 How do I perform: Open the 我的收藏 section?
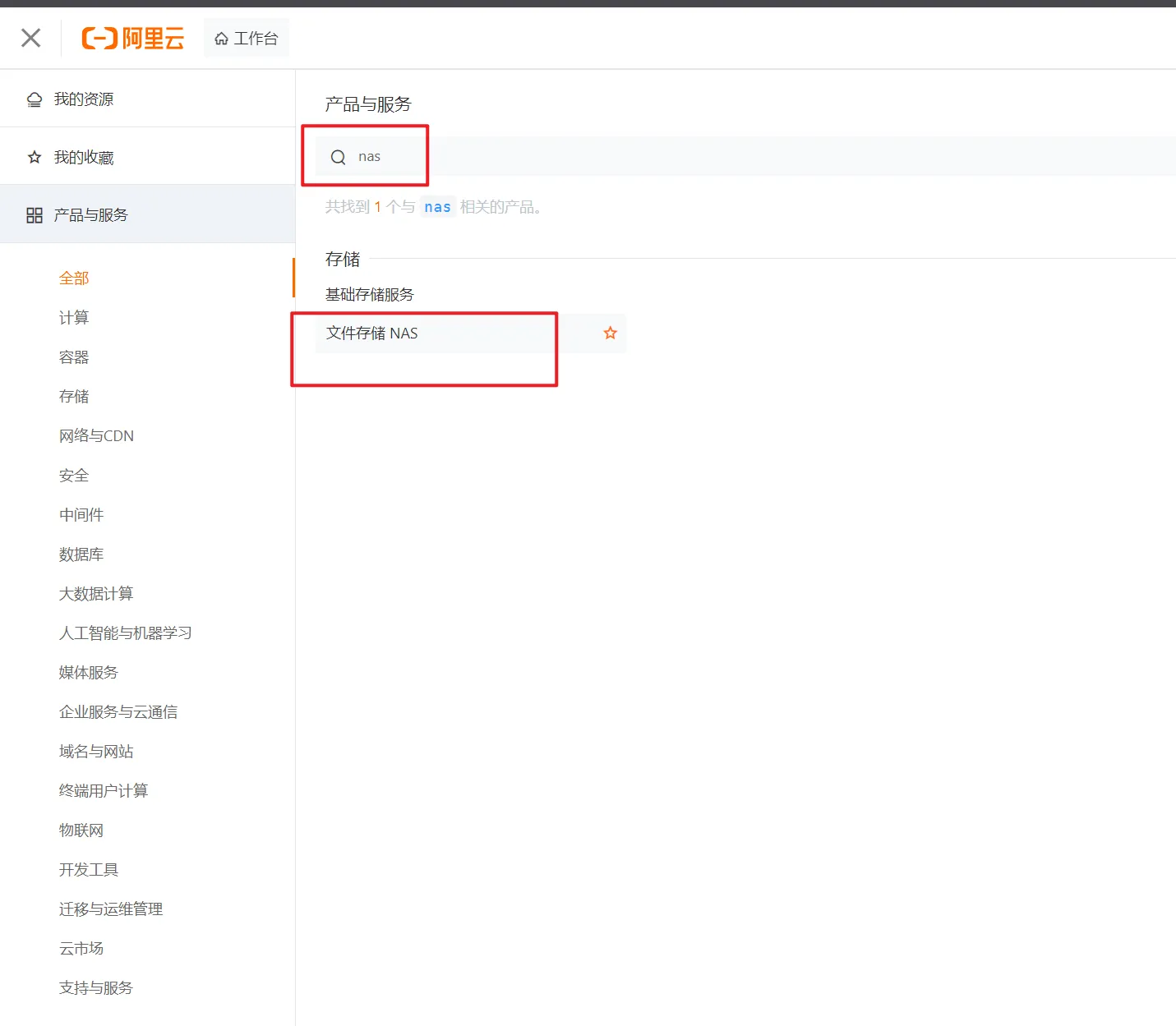coord(84,157)
